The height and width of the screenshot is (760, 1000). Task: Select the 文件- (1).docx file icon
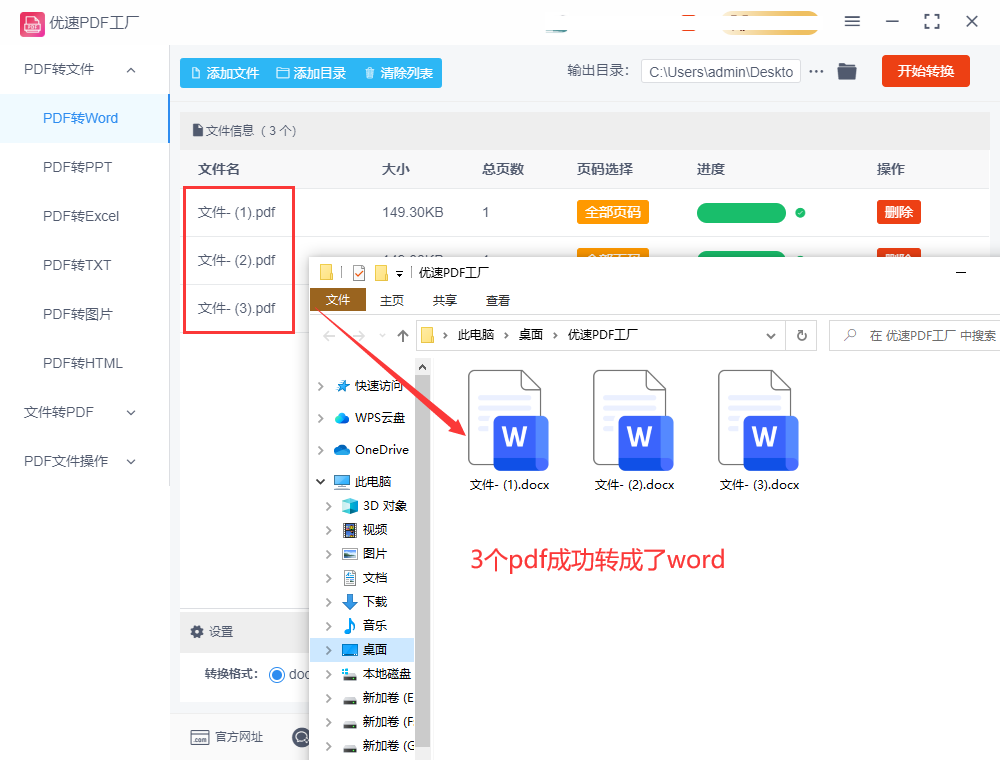pos(508,421)
